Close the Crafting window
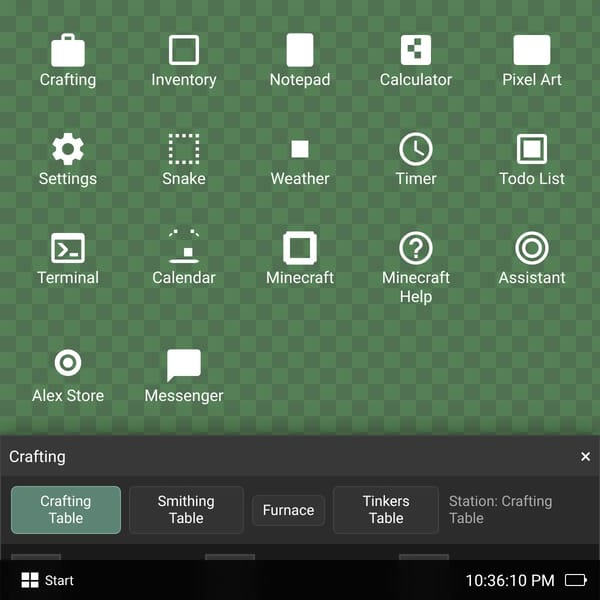Screen dimensions: 600x600 [585, 456]
